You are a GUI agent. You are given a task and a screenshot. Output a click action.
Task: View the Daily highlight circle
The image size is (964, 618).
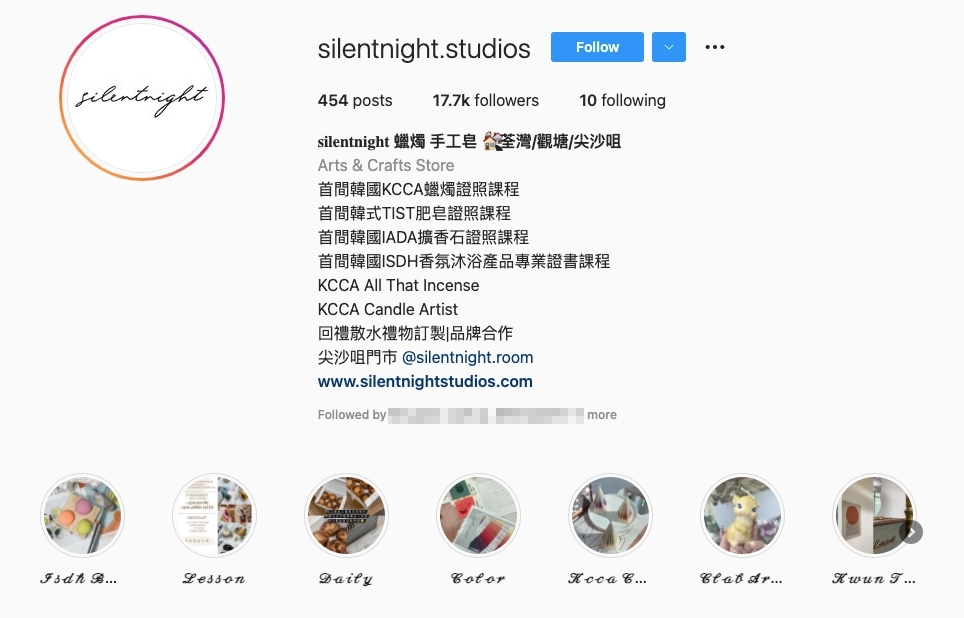346,515
